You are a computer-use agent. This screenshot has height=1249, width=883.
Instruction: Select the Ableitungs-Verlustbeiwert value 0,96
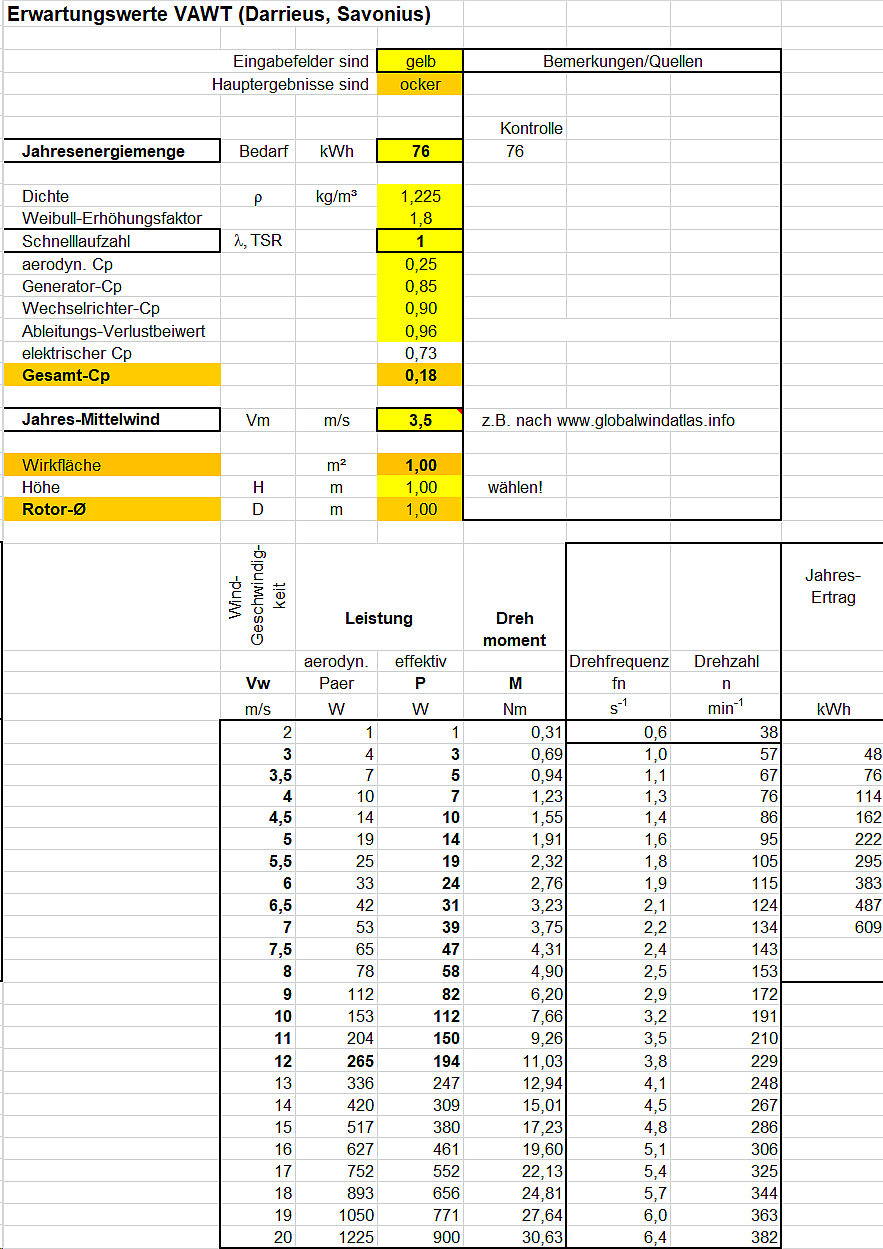click(x=420, y=331)
